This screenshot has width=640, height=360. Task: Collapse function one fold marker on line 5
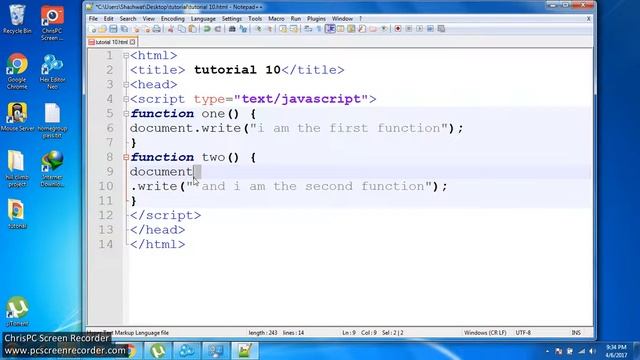coord(126,114)
